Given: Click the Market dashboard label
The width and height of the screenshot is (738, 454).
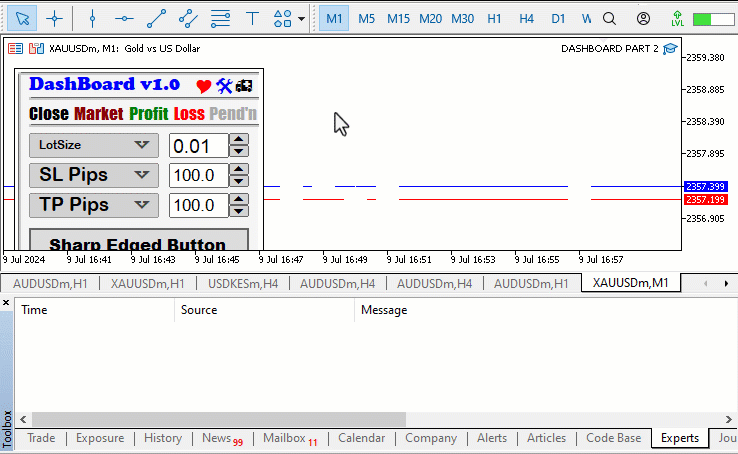Looking at the screenshot, I should click(99, 113).
